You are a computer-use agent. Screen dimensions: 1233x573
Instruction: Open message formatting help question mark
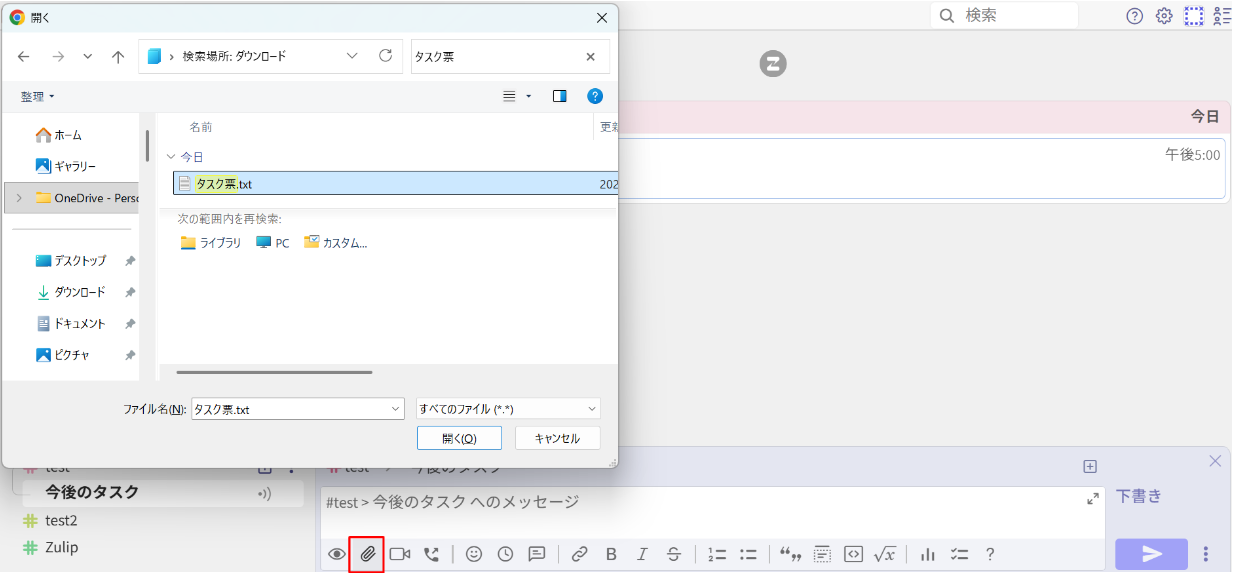click(990, 554)
